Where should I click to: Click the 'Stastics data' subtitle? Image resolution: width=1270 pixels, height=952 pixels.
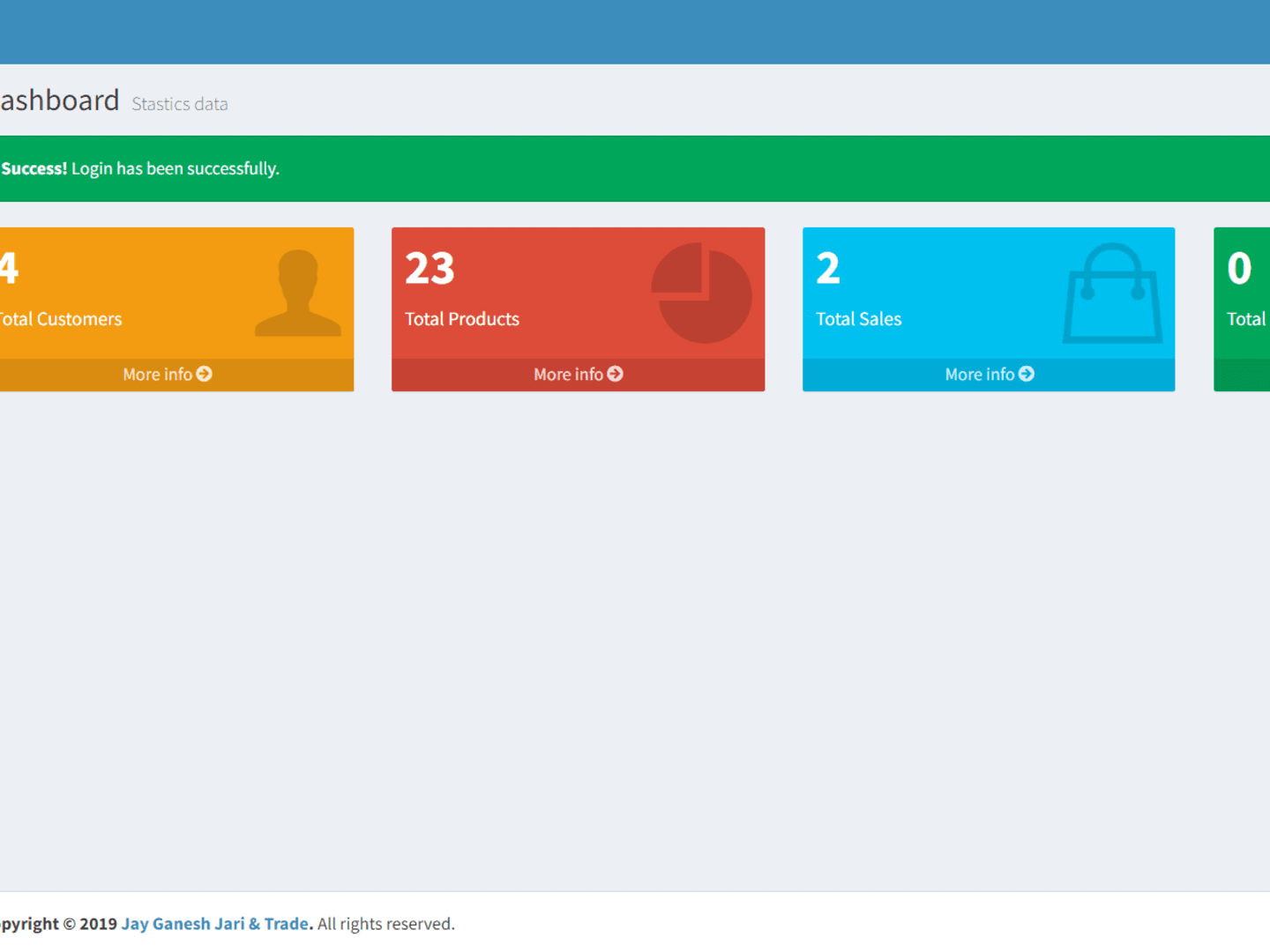(x=180, y=104)
